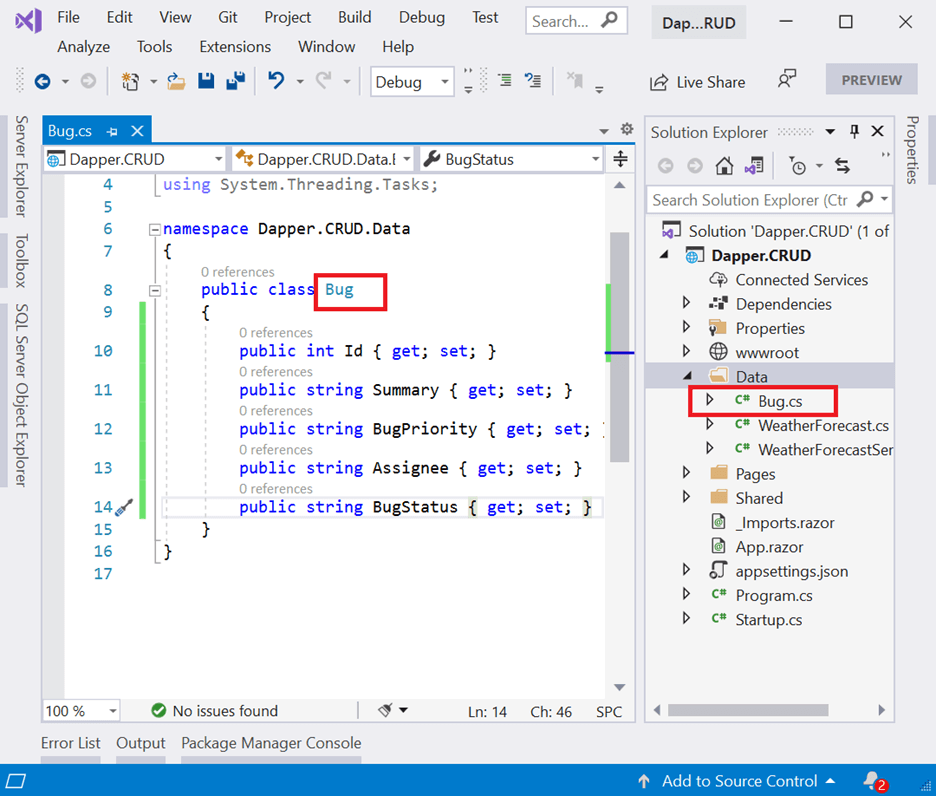
Task: Click the Live Share button
Action: pos(698,82)
